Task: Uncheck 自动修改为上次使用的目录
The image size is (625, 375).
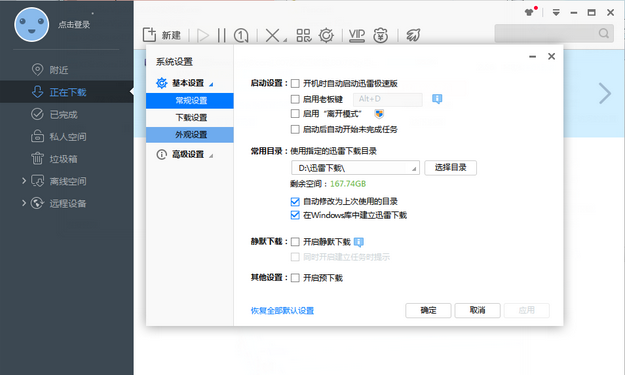Action: point(295,201)
